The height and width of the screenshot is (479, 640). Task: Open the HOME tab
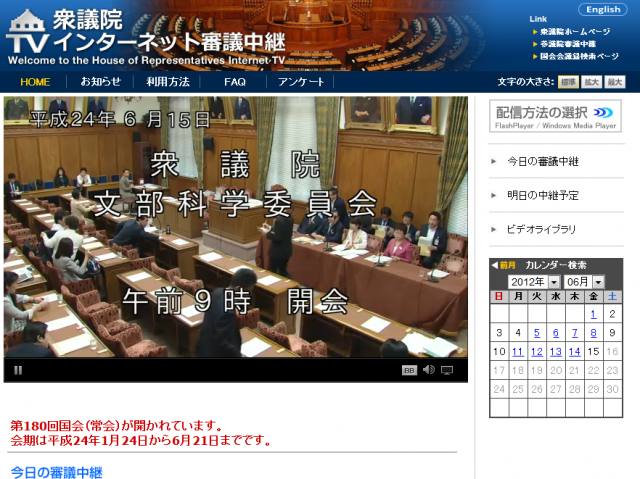point(35,82)
